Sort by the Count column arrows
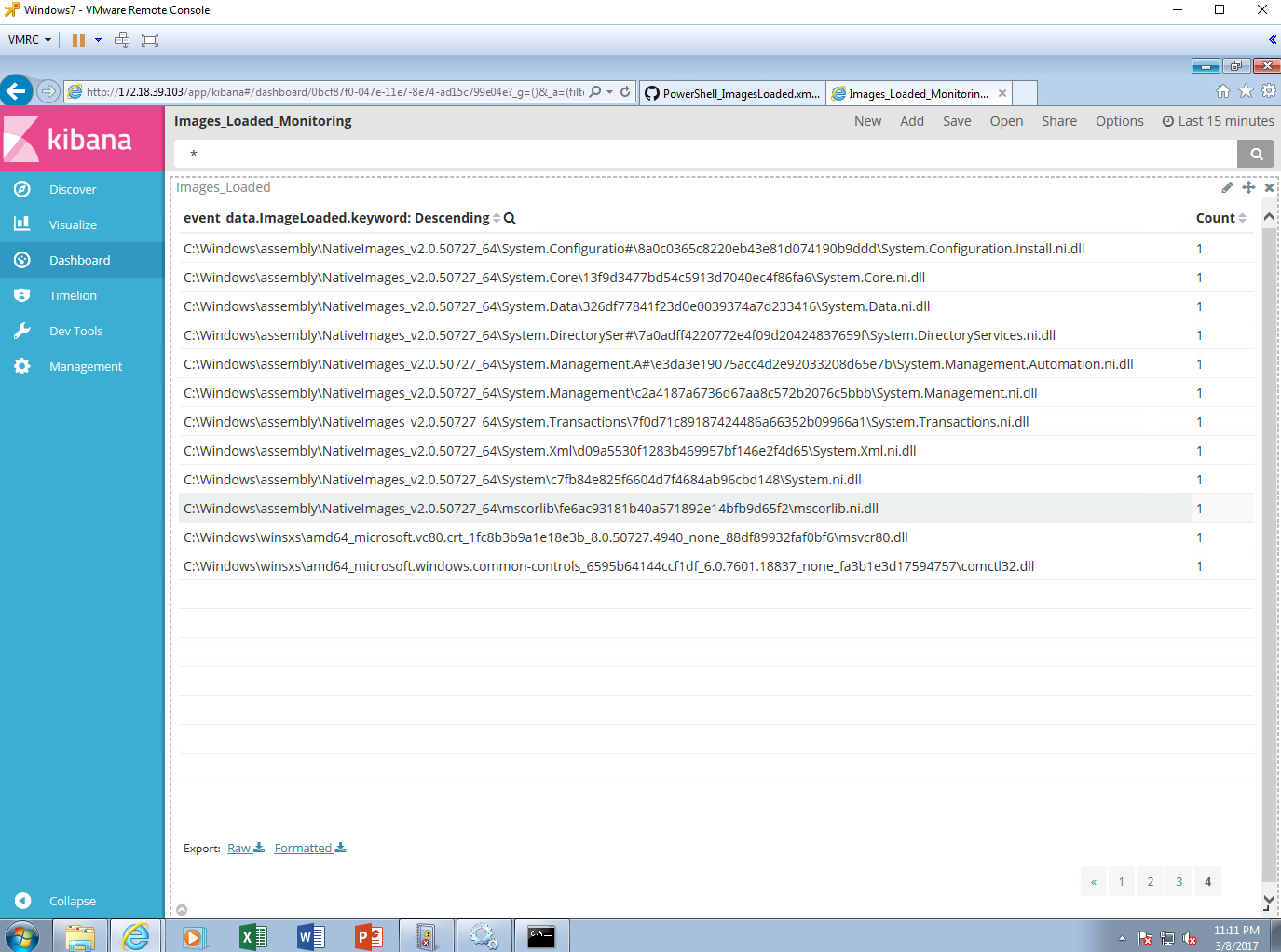Image resolution: width=1281 pixels, height=952 pixels. pos(1242,218)
